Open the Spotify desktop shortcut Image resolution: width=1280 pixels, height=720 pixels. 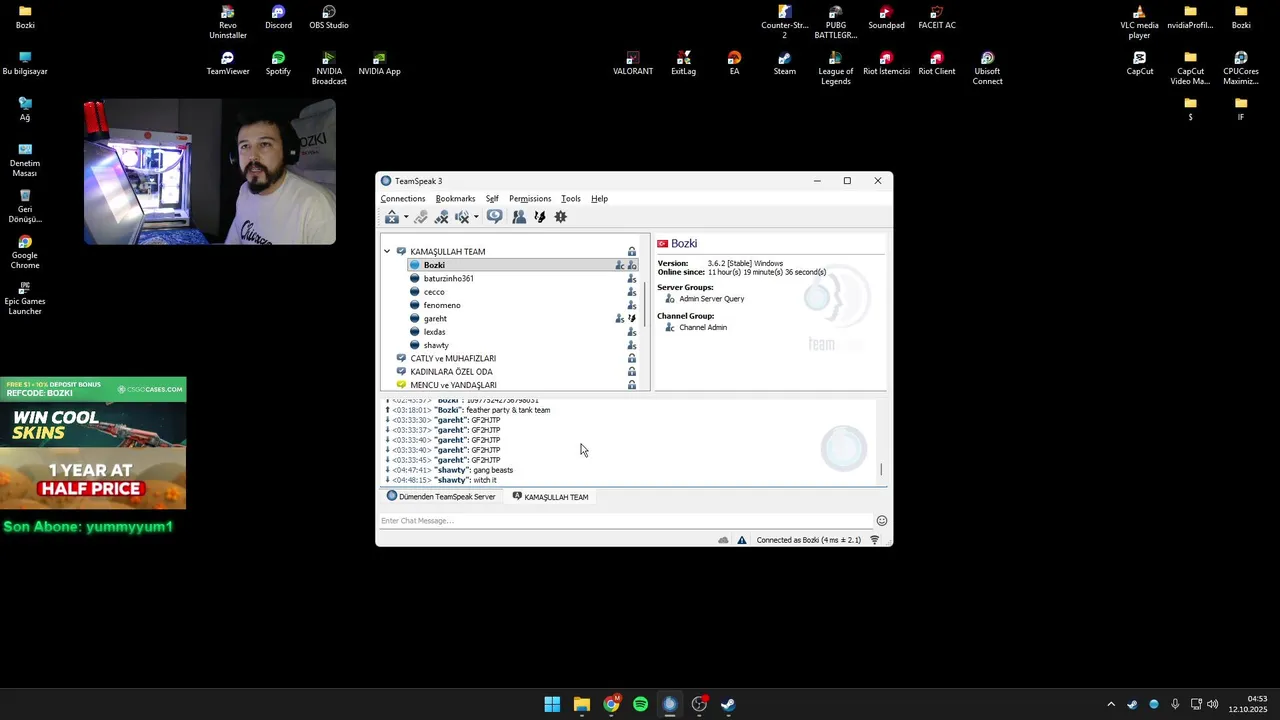tap(278, 64)
